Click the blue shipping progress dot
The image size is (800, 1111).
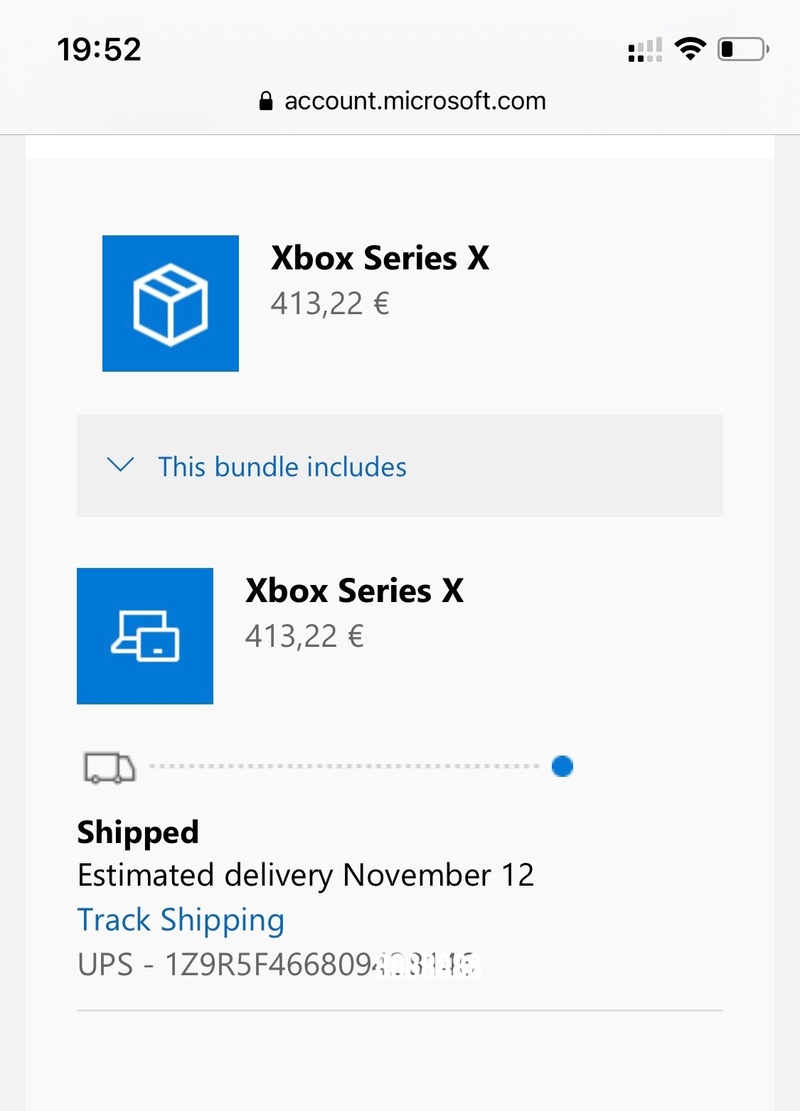pyautogui.click(x=562, y=767)
